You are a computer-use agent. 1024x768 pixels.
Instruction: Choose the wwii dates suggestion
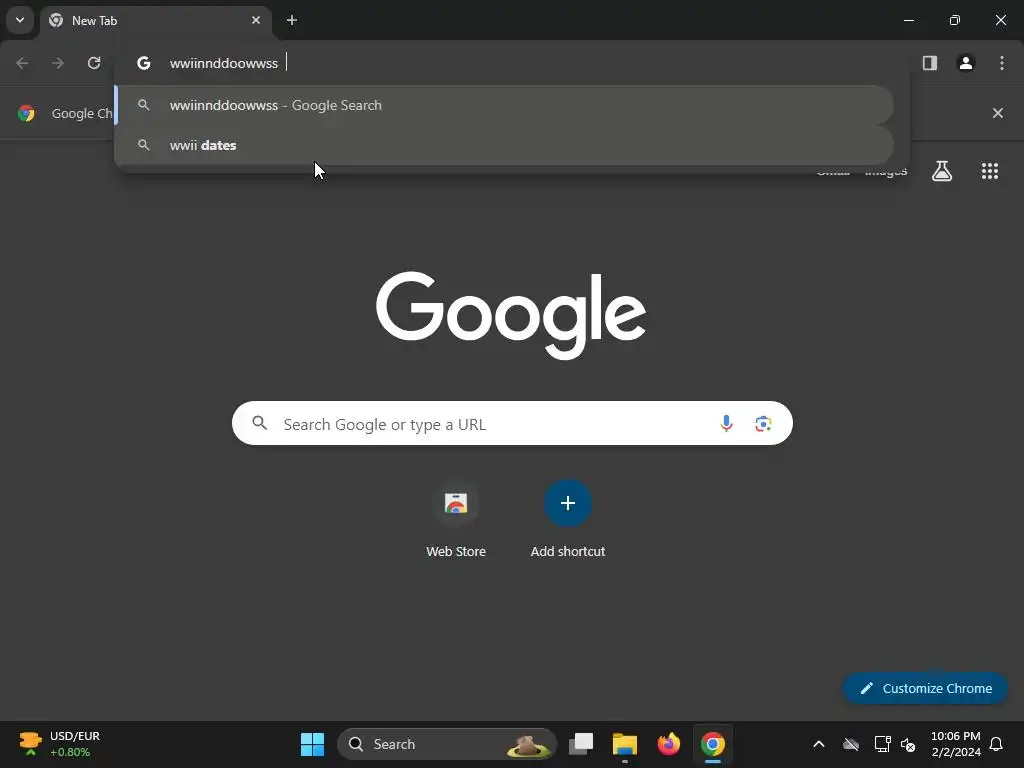(x=504, y=145)
